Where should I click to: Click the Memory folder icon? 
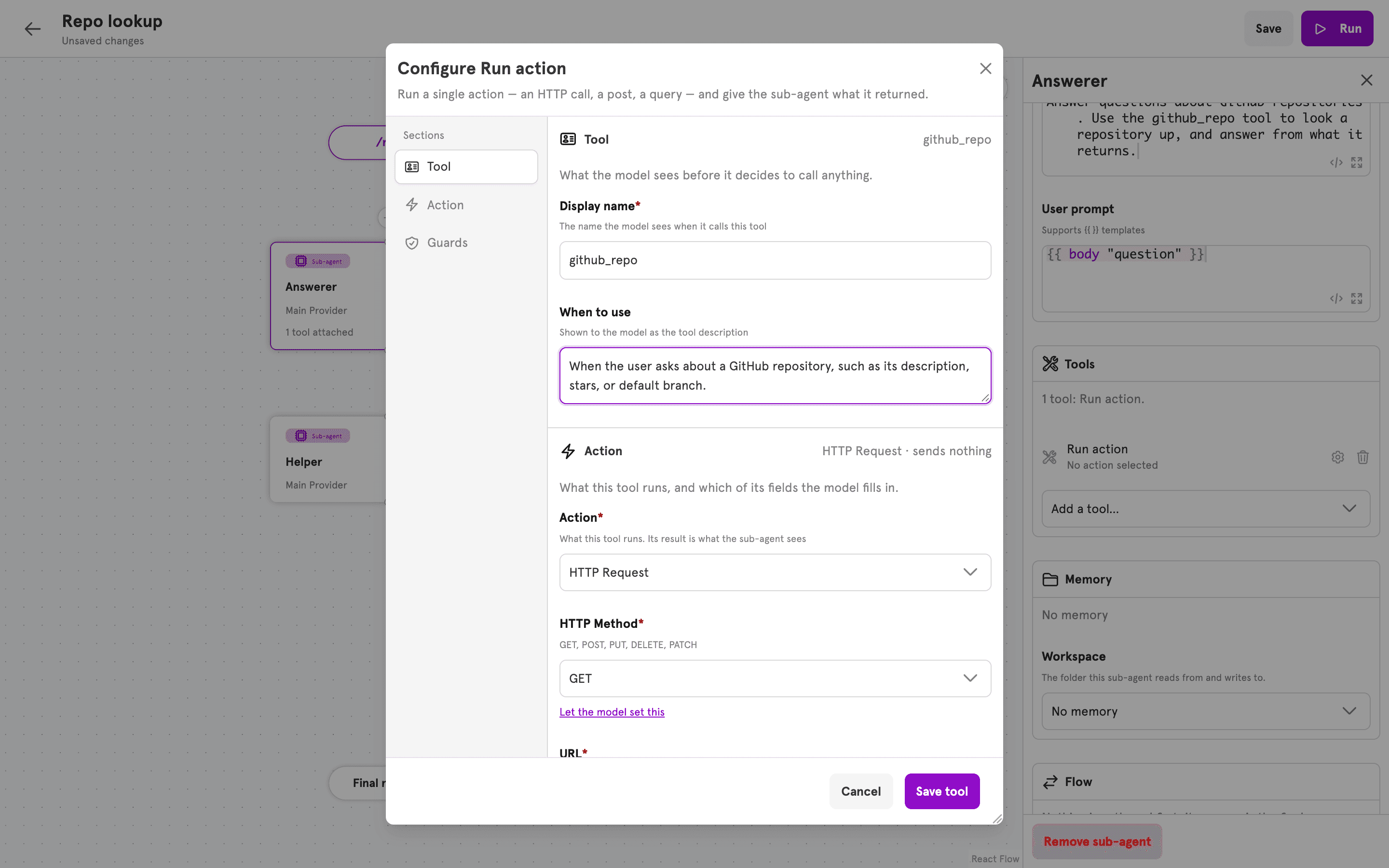(1050, 579)
